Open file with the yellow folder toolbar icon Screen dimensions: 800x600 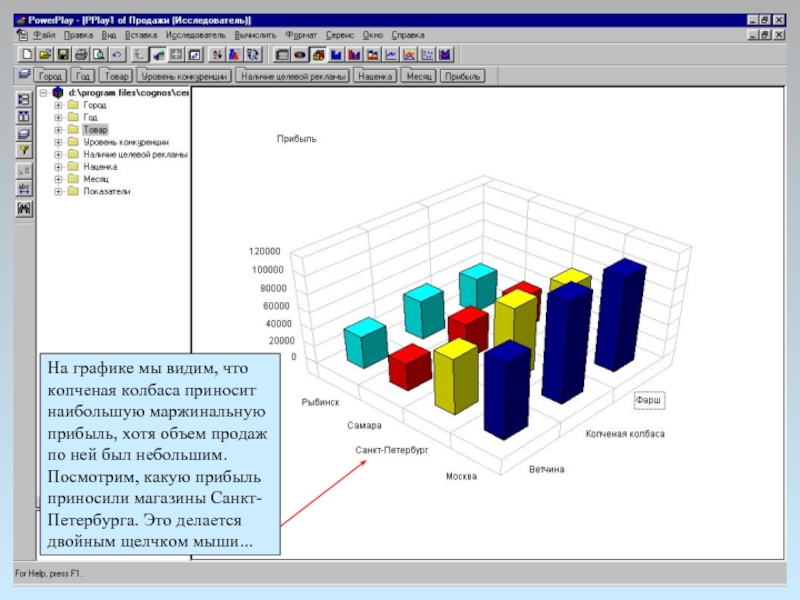coord(45,54)
